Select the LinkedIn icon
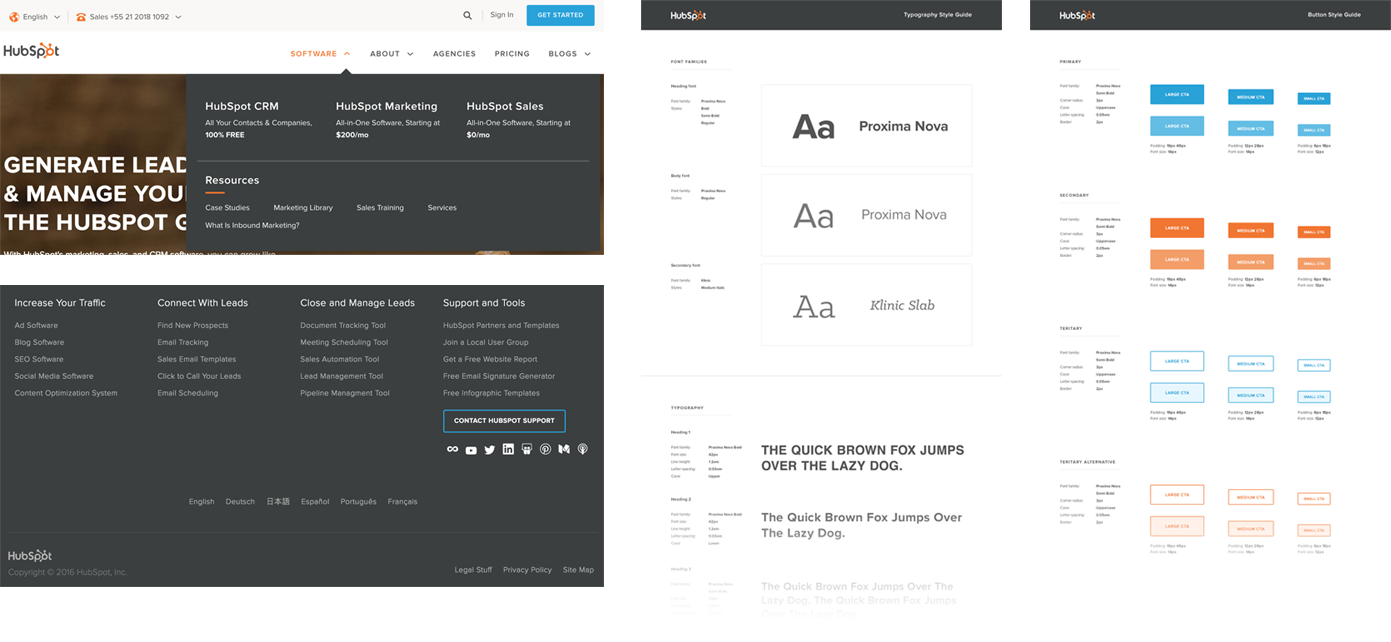Viewport: 1391px width, 642px height. tap(508, 449)
